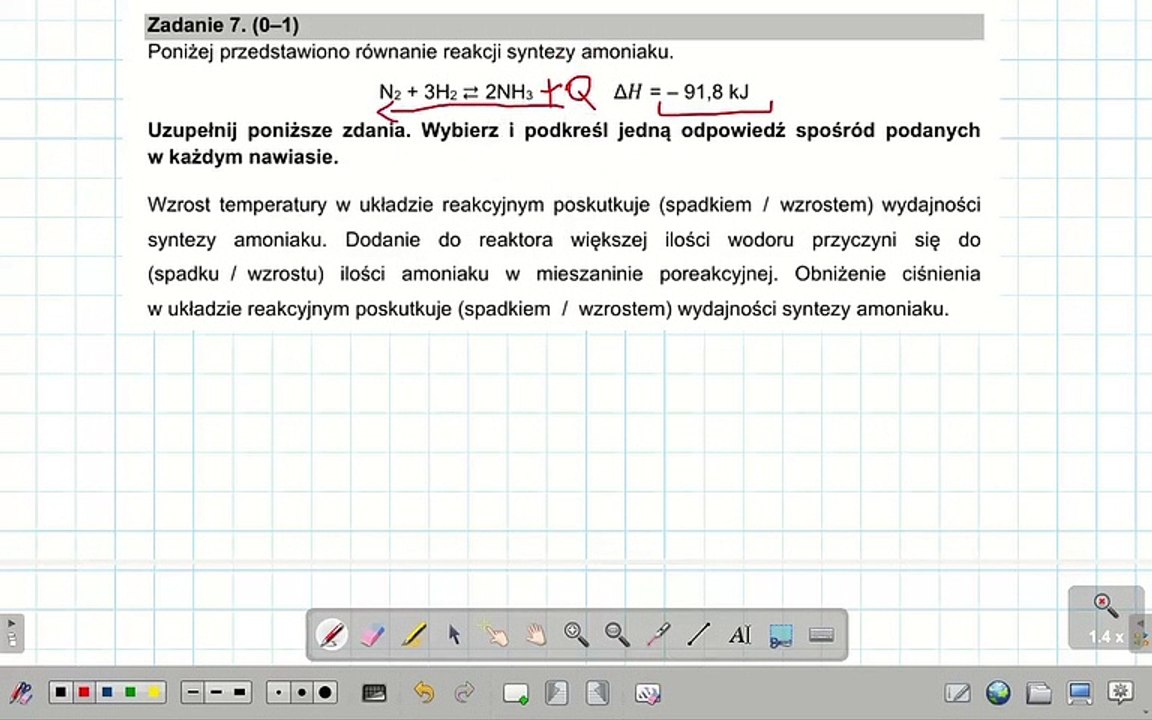
Task: Set thin line width
Action: pos(193,692)
